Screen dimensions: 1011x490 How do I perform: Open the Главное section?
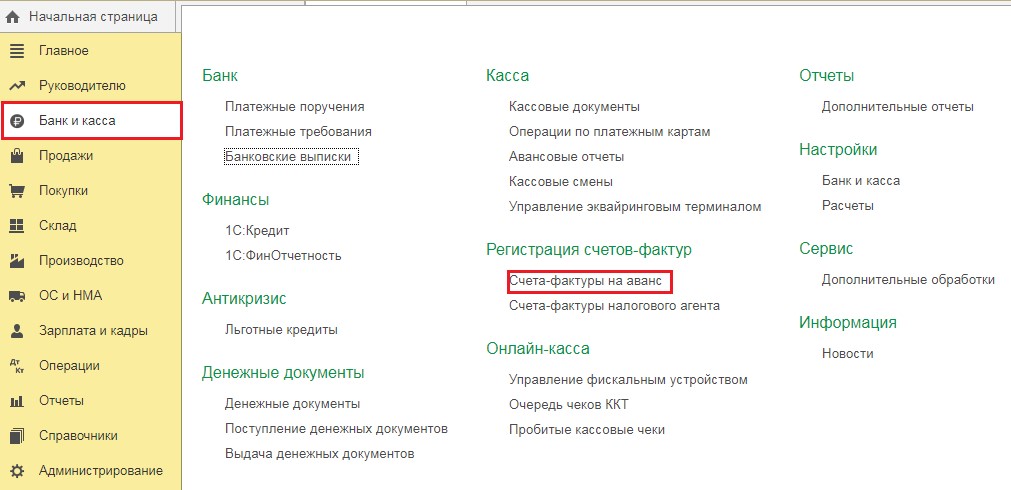pyautogui.click(x=91, y=50)
